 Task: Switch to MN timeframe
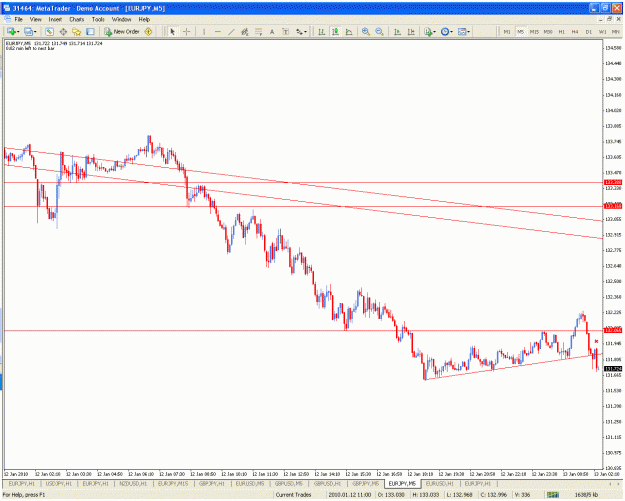click(615, 31)
